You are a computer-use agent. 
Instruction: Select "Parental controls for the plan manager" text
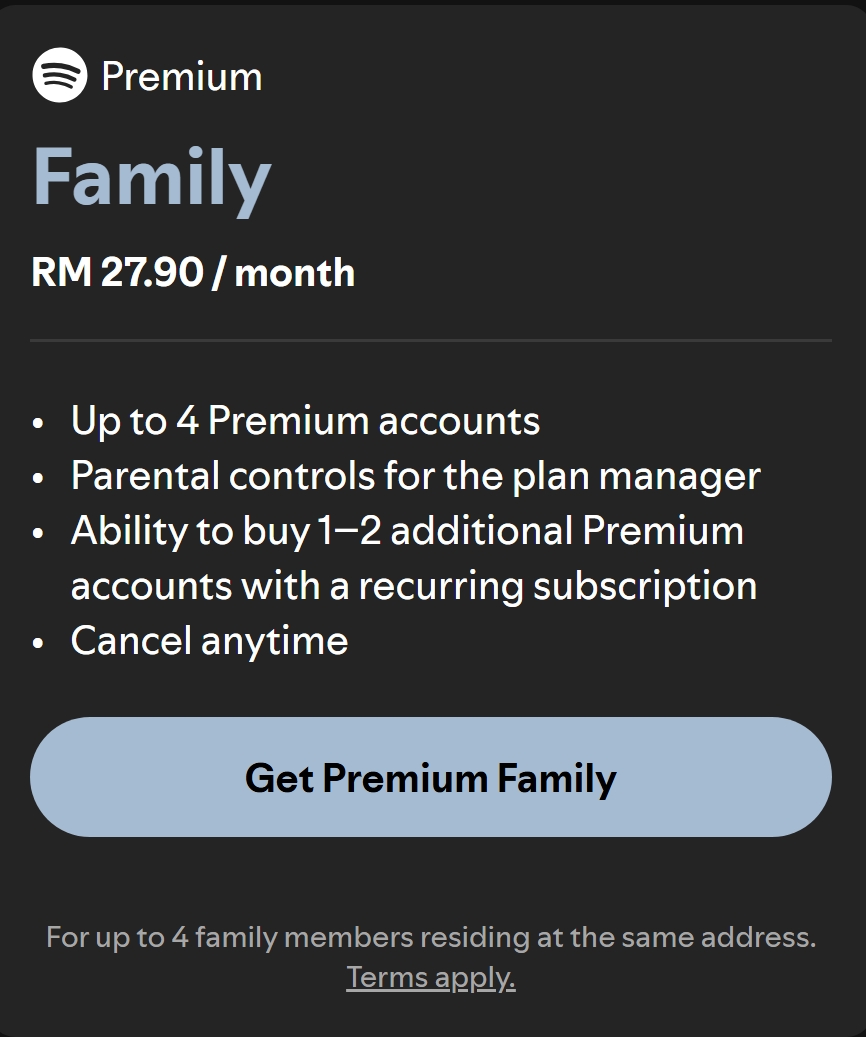point(415,476)
